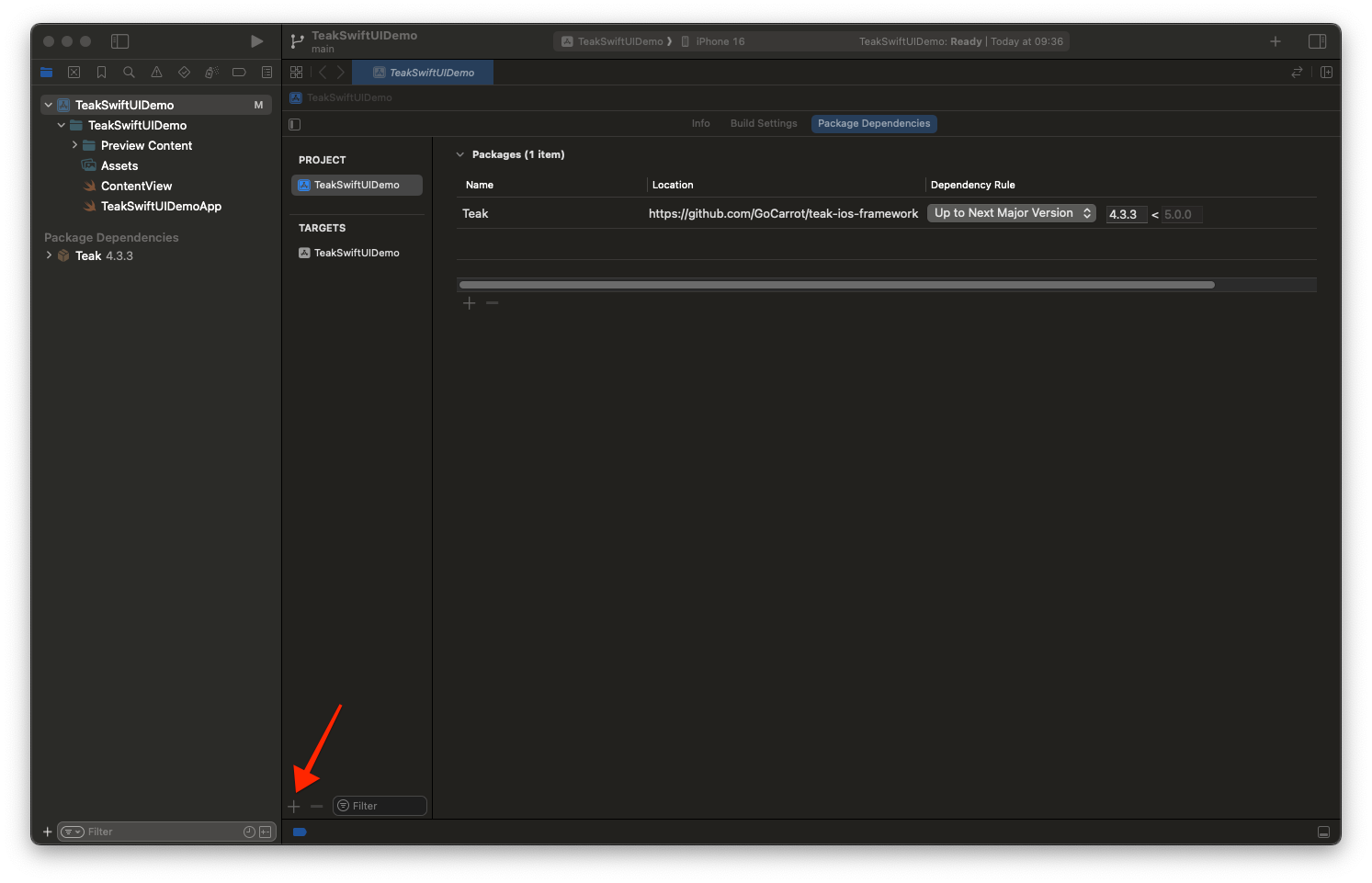Image resolution: width=1372 pixels, height=883 pixels.
Task: Add a target with the bottom plus
Action: pyautogui.click(x=294, y=807)
